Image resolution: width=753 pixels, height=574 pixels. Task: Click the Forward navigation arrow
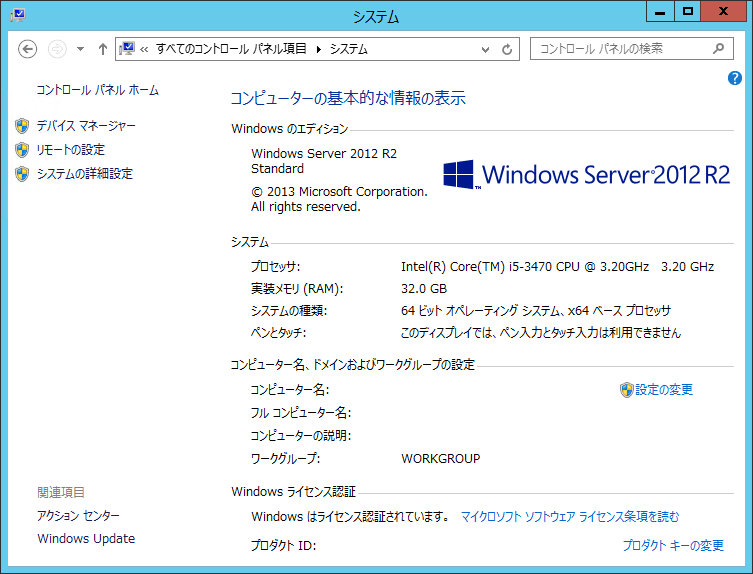[x=57, y=49]
